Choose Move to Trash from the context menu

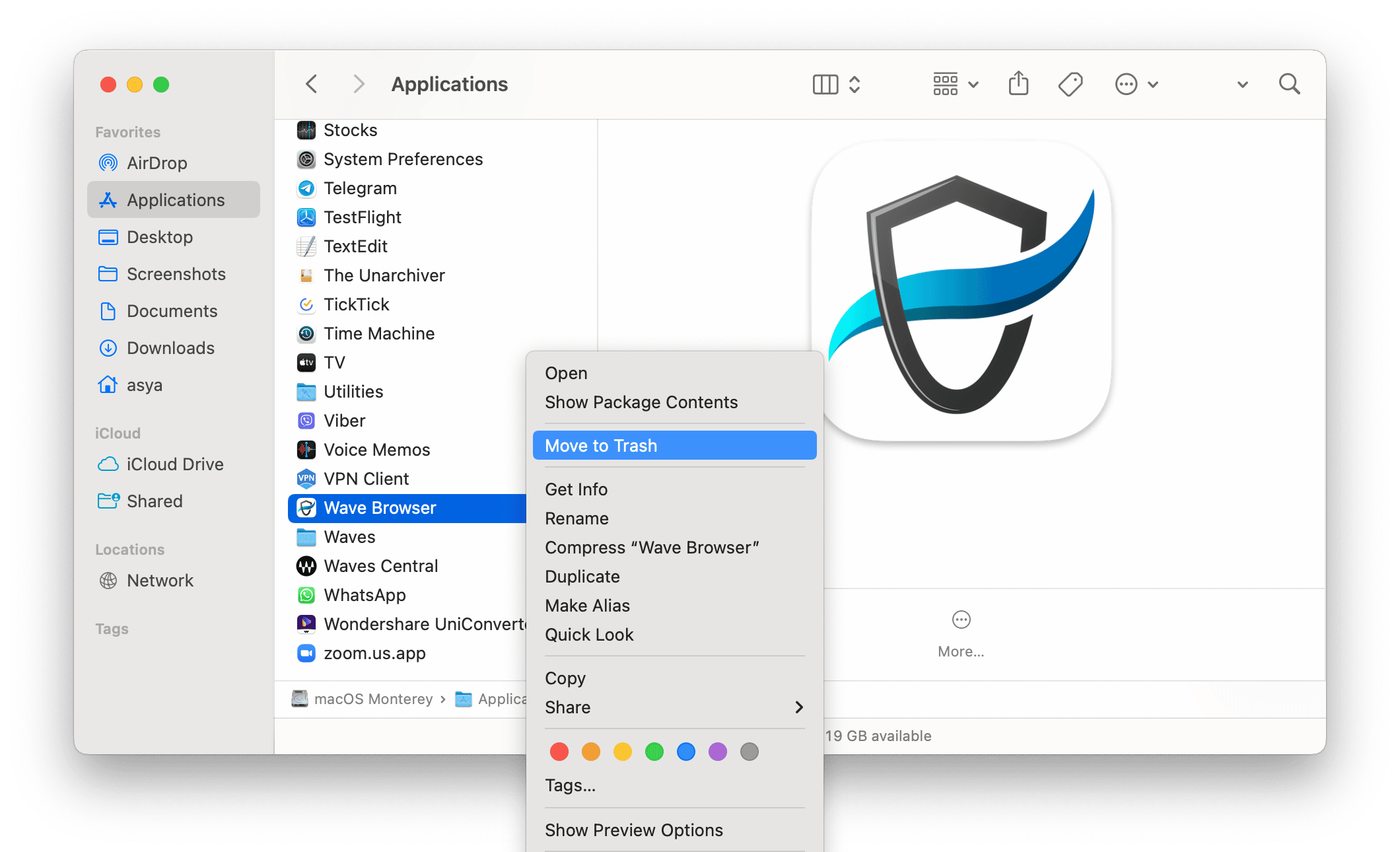click(674, 445)
